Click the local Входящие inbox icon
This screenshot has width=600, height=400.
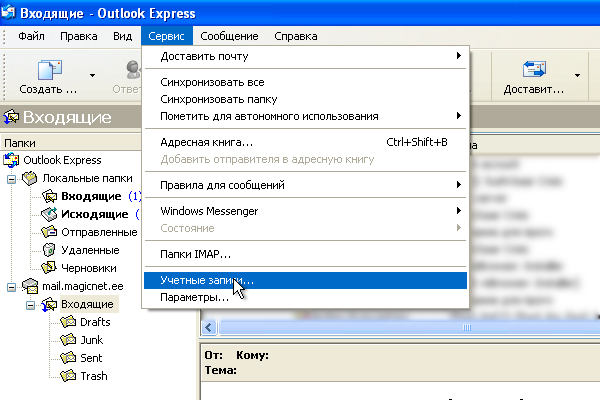click(x=49, y=196)
